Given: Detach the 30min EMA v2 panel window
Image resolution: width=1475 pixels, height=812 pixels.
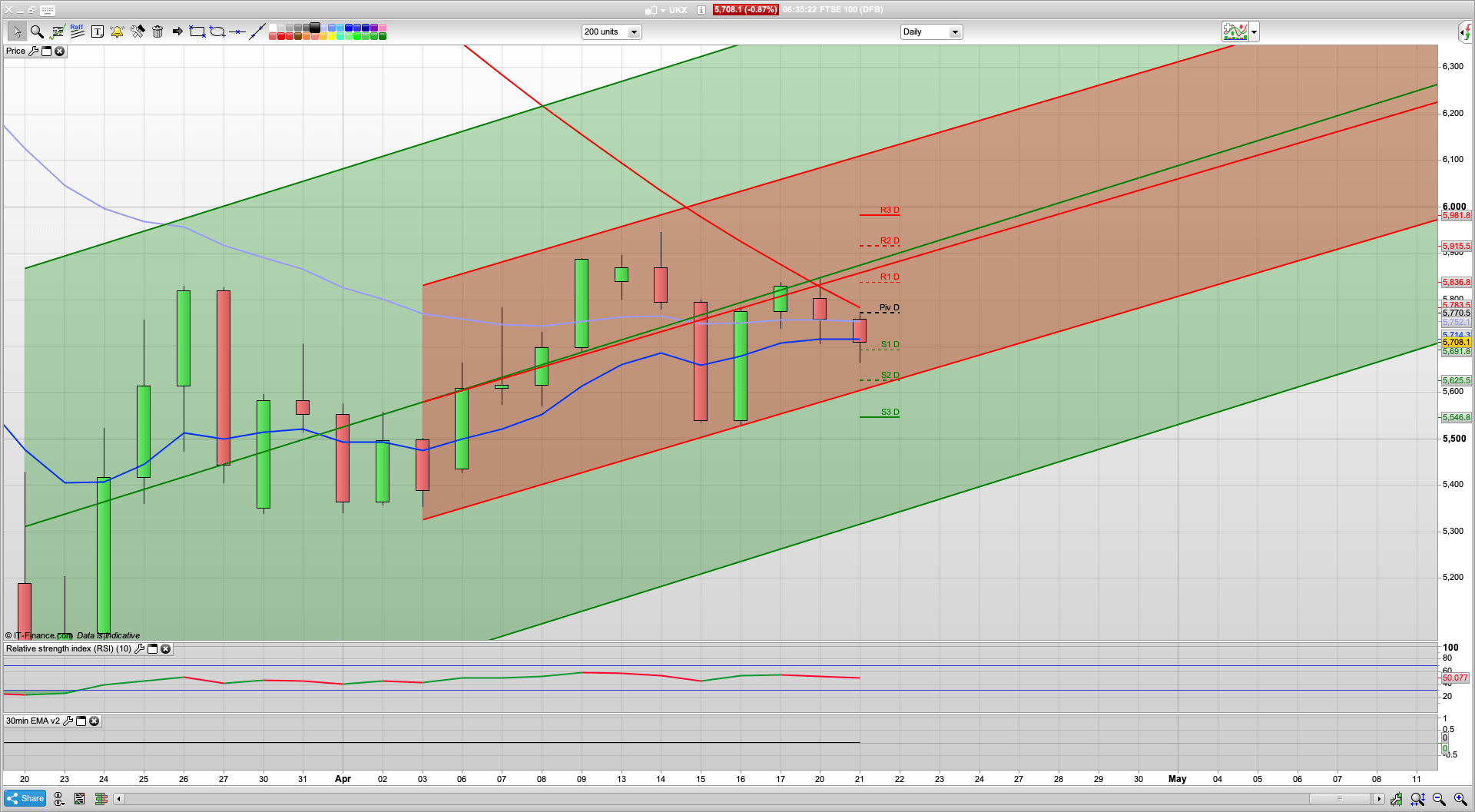Looking at the screenshot, I should [x=81, y=721].
